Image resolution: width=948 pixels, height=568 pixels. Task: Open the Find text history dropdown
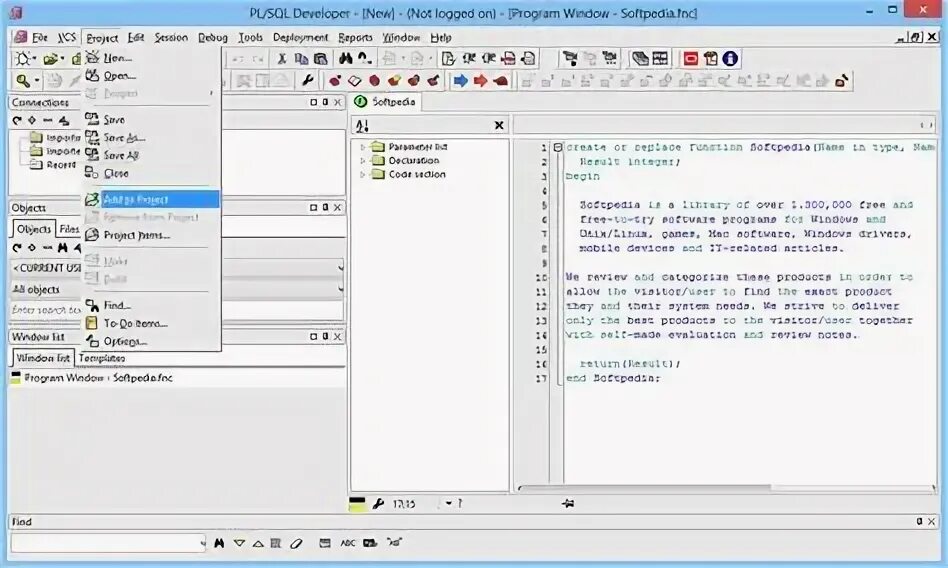click(203, 543)
